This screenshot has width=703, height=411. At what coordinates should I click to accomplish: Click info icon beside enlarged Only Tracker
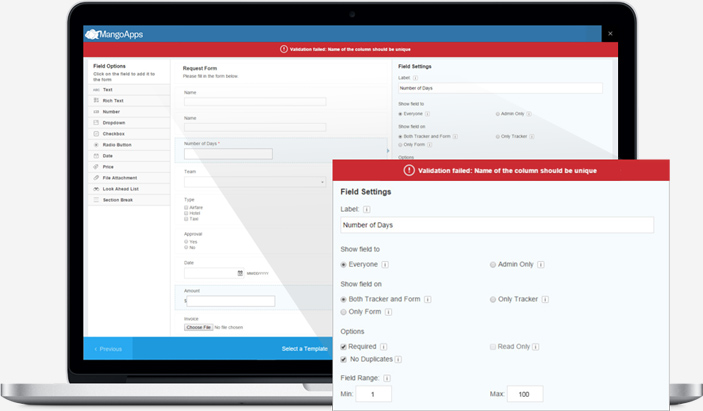click(x=545, y=299)
